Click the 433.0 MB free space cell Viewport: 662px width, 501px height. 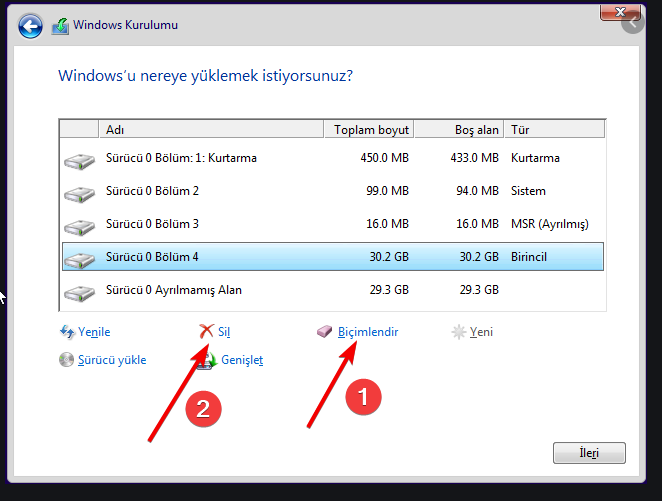[475, 158]
